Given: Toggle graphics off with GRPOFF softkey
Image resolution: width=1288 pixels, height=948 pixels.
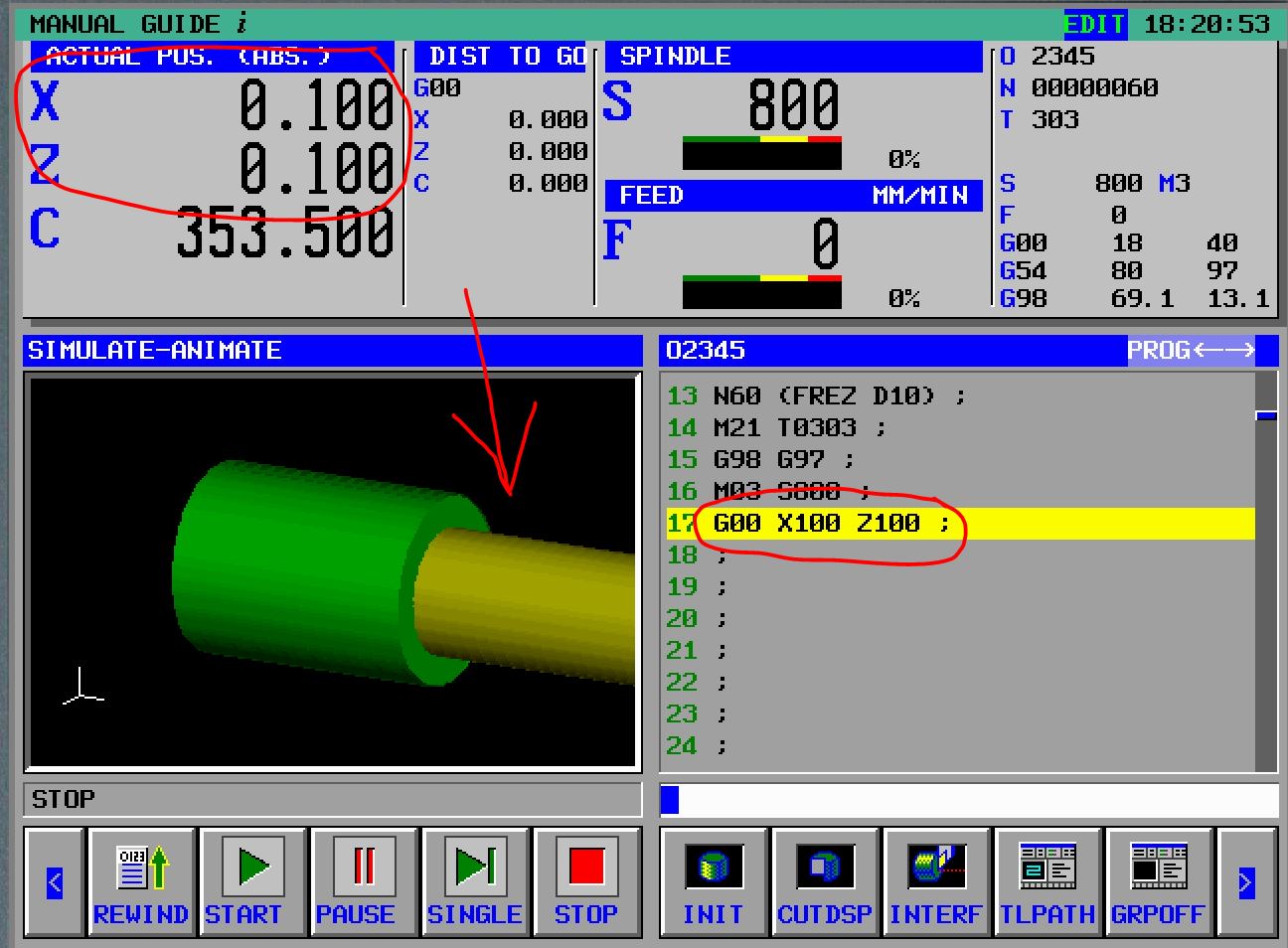Looking at the screenshot, I should click(x=1159, y=879).
